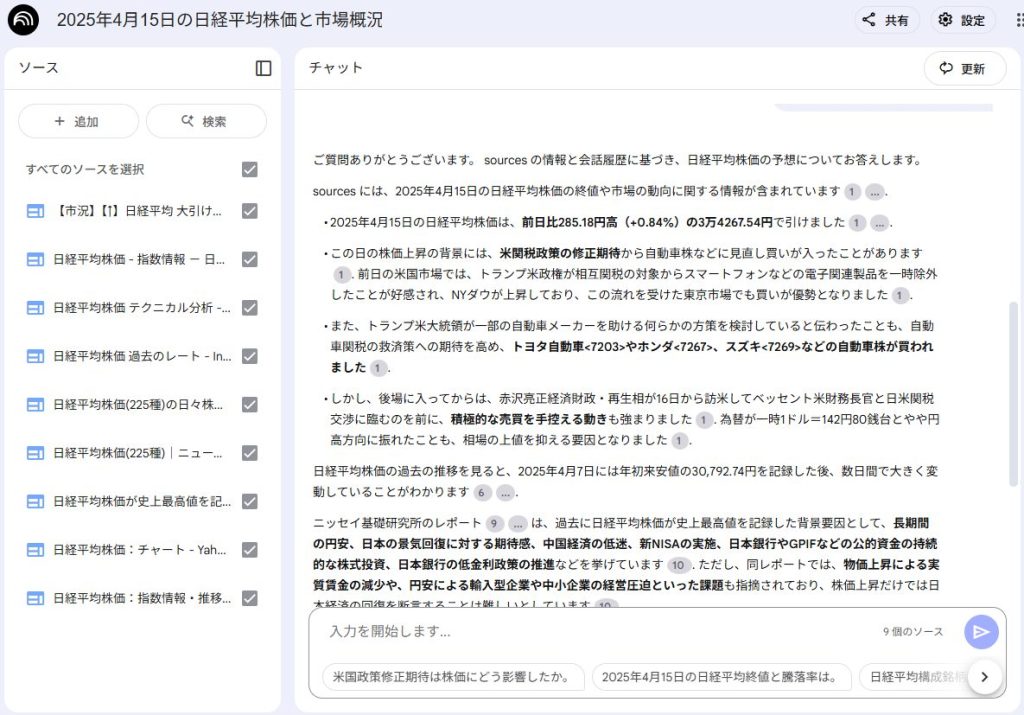Open the 共有 share menu
1024x715 pixels.
886,20
